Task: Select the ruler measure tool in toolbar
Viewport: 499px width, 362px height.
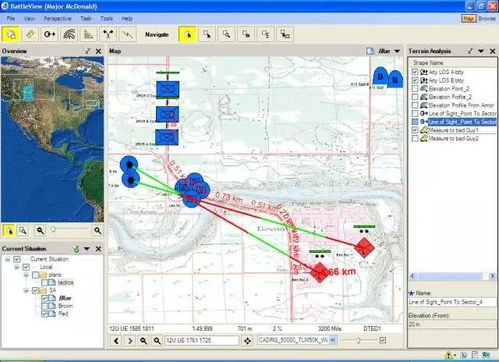Action: (30, 35)
